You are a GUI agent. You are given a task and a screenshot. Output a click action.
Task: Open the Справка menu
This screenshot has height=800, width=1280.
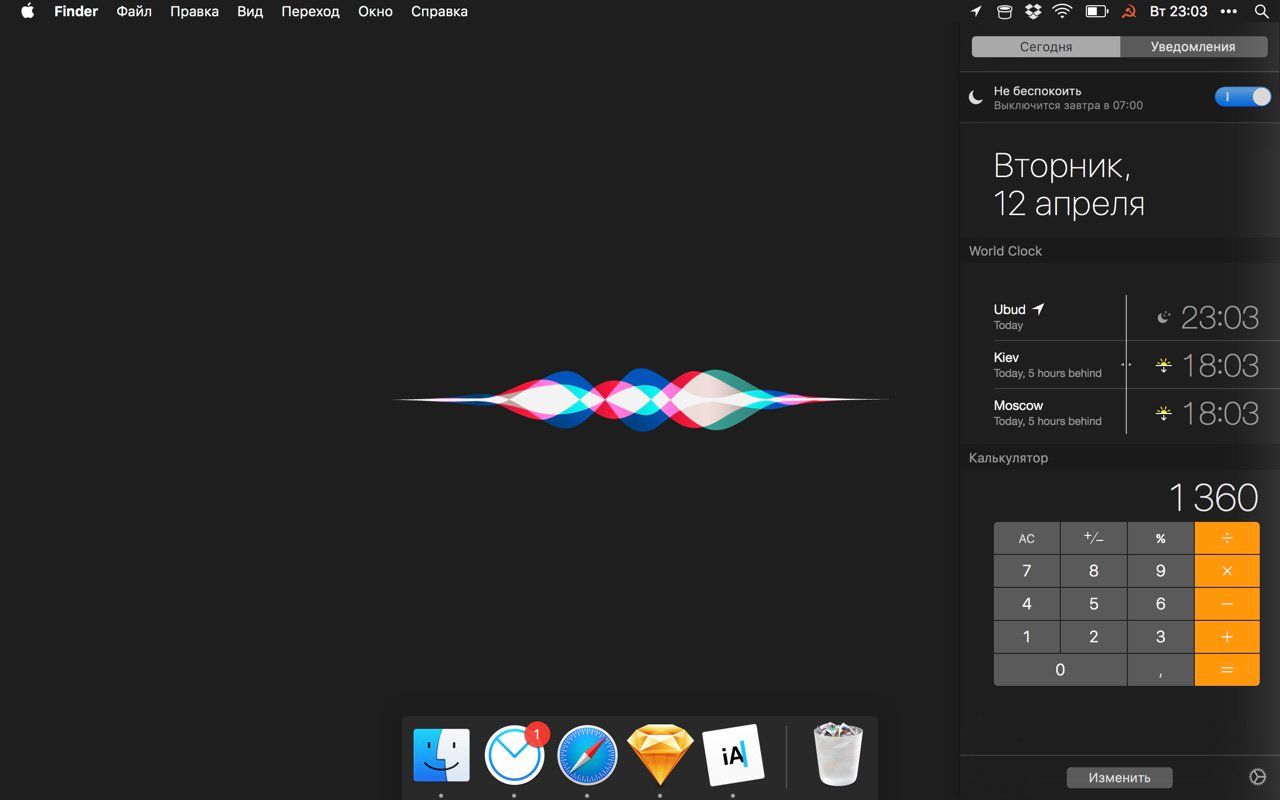click(439, 12)
